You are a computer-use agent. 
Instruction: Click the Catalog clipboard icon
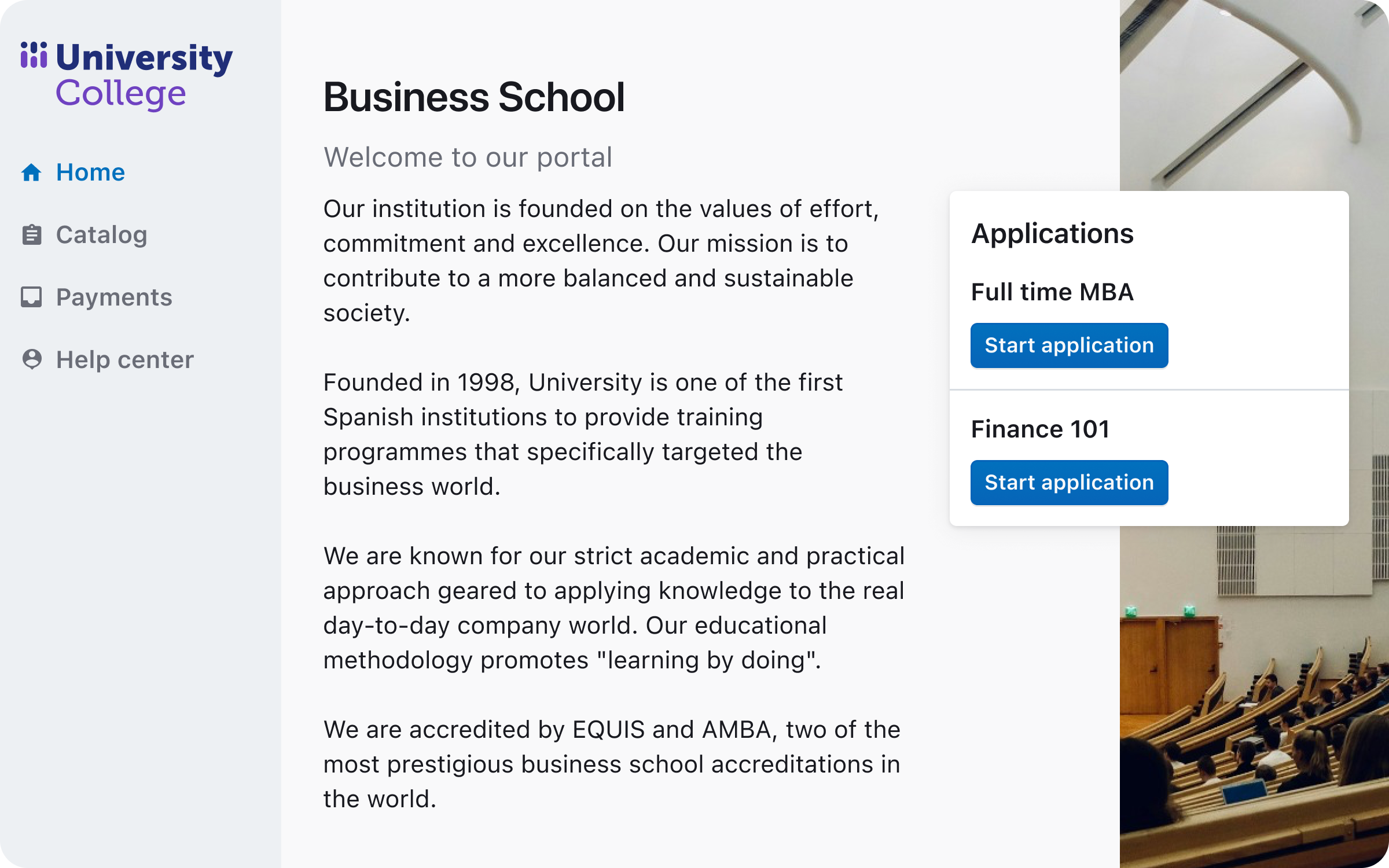click(x=31, y=235)
